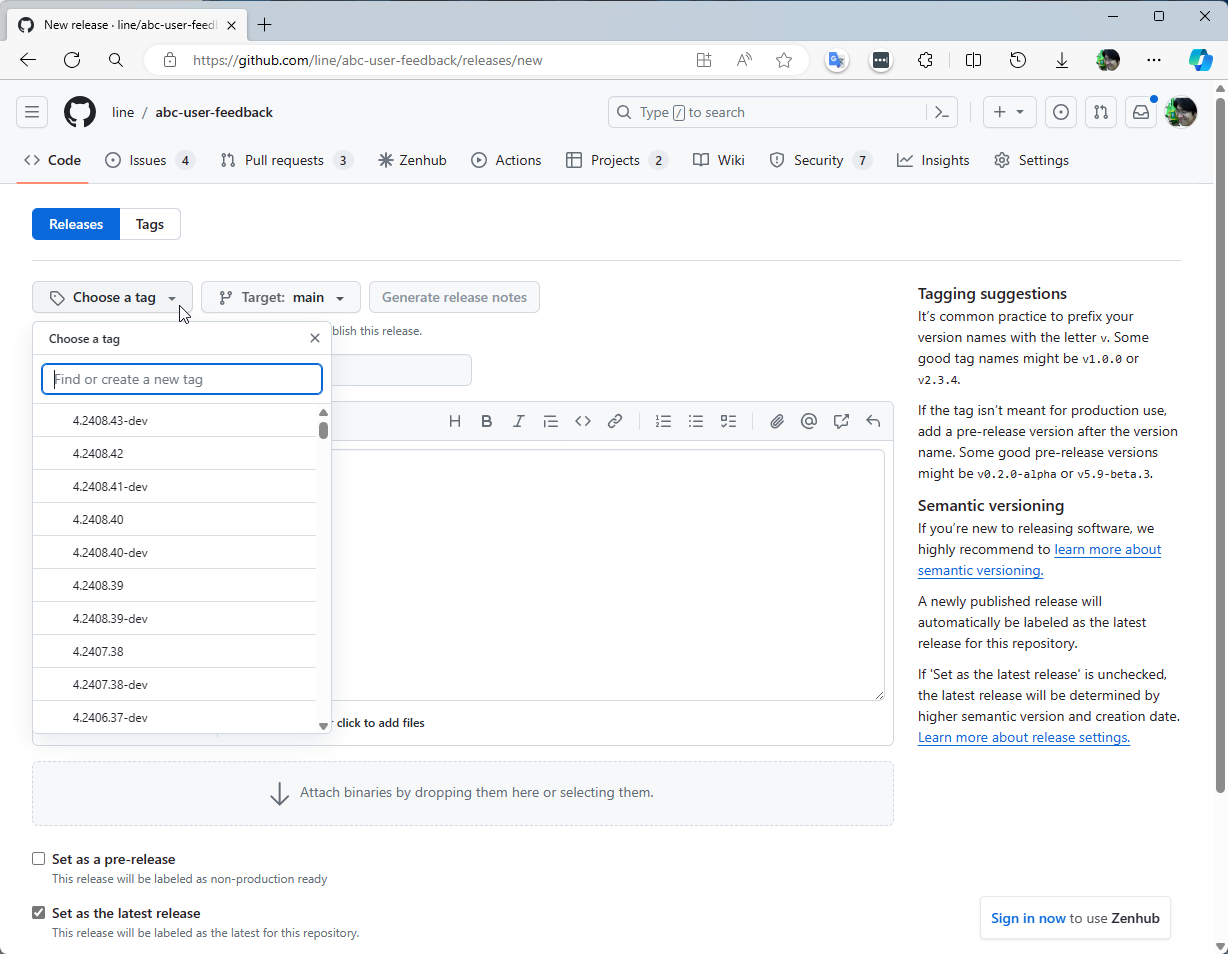Insert a link in release description
Image resolution: width=1228 pixels, height=954 pixels.
(615, 421)
